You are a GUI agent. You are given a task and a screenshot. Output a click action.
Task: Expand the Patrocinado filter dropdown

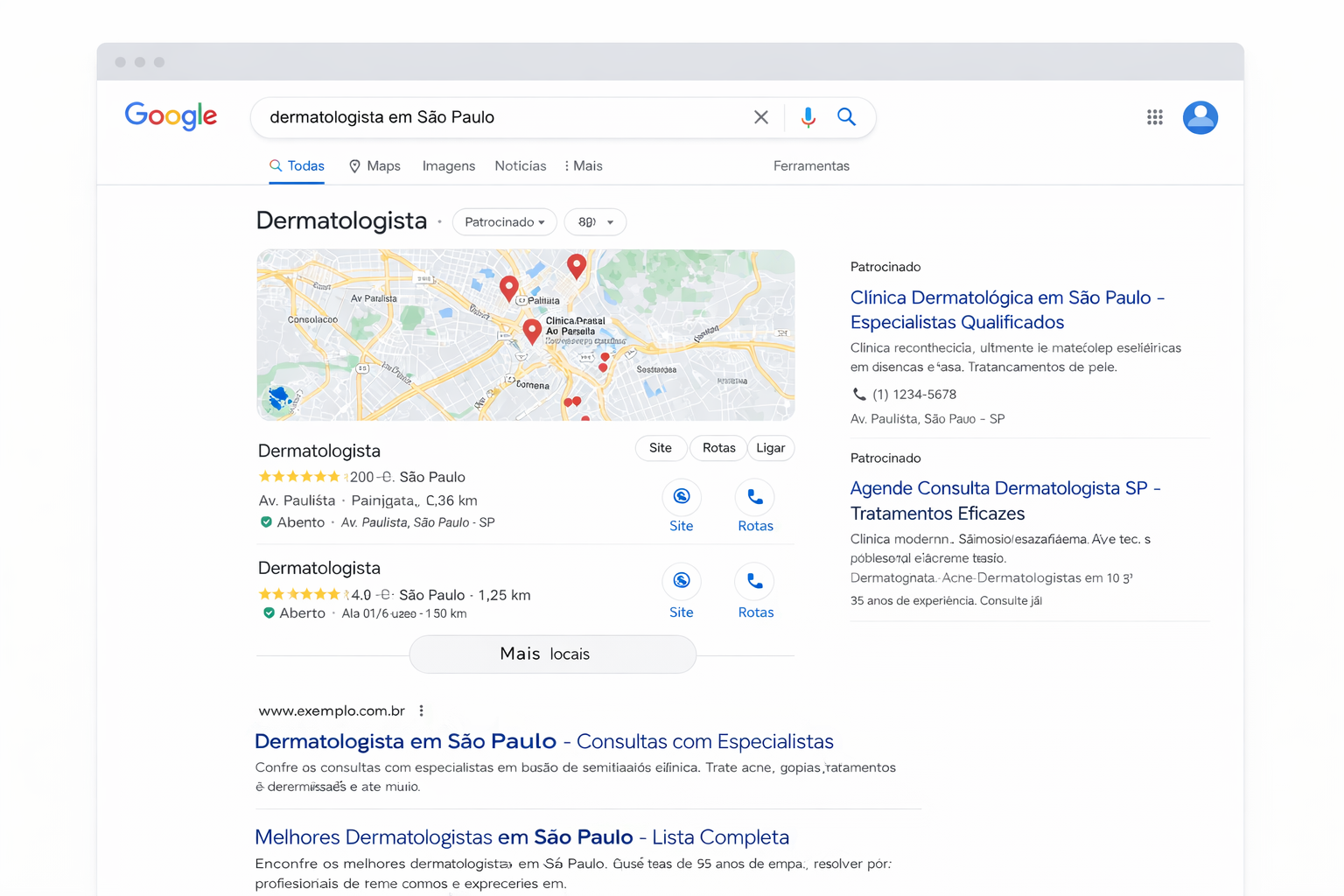tap(504, 221)
